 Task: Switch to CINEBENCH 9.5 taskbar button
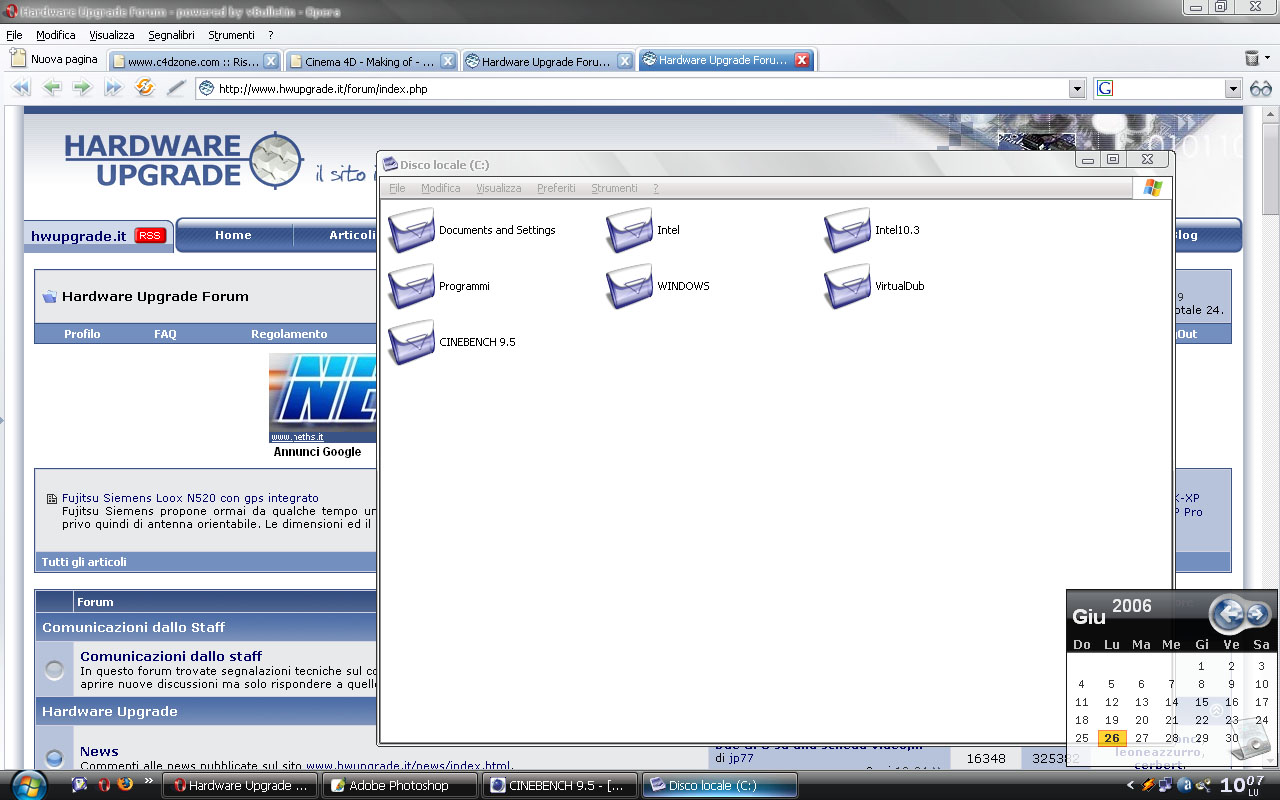click(x=558, y=785)
